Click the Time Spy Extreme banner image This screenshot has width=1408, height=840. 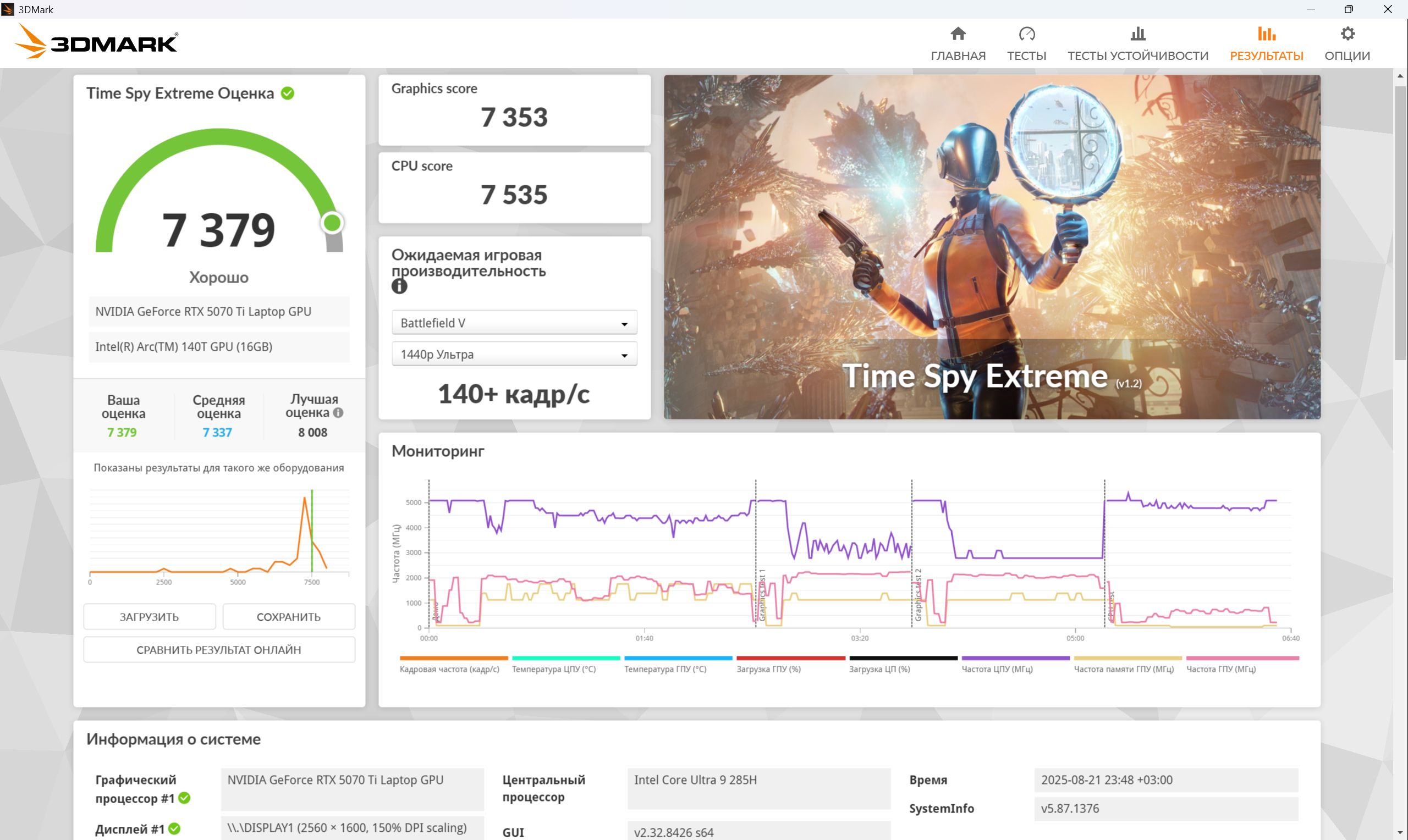click(x=992, y=247)
